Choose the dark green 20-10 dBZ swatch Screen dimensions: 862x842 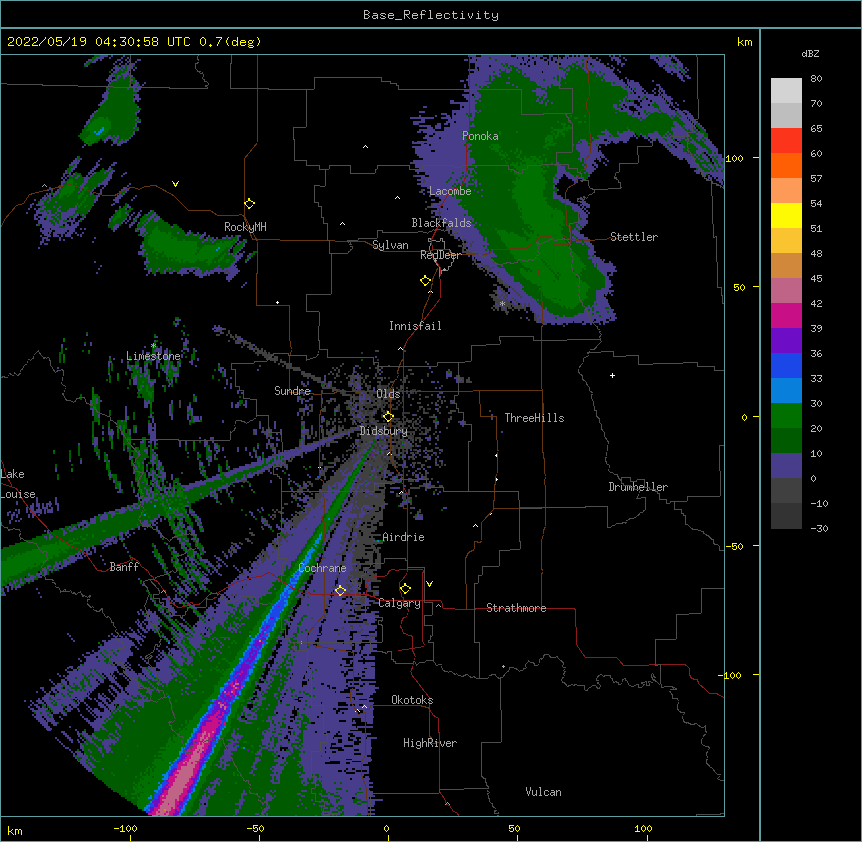(x=786, y=441)
